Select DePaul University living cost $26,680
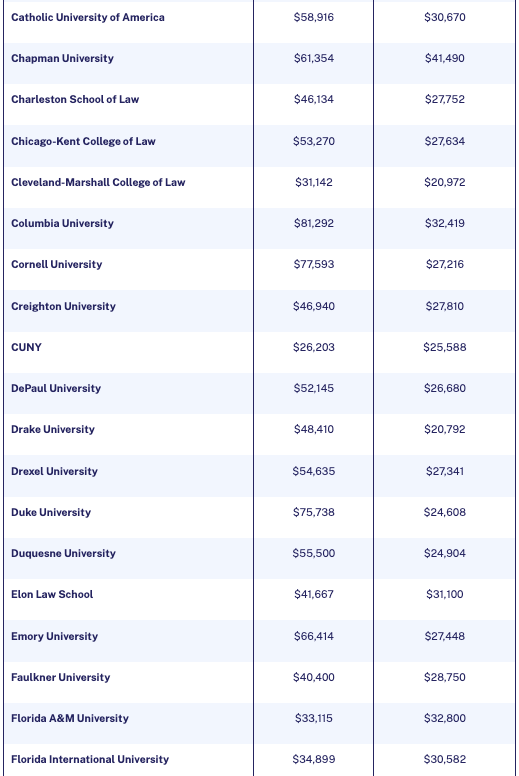The image size is (519, 776). click(444, 388)
